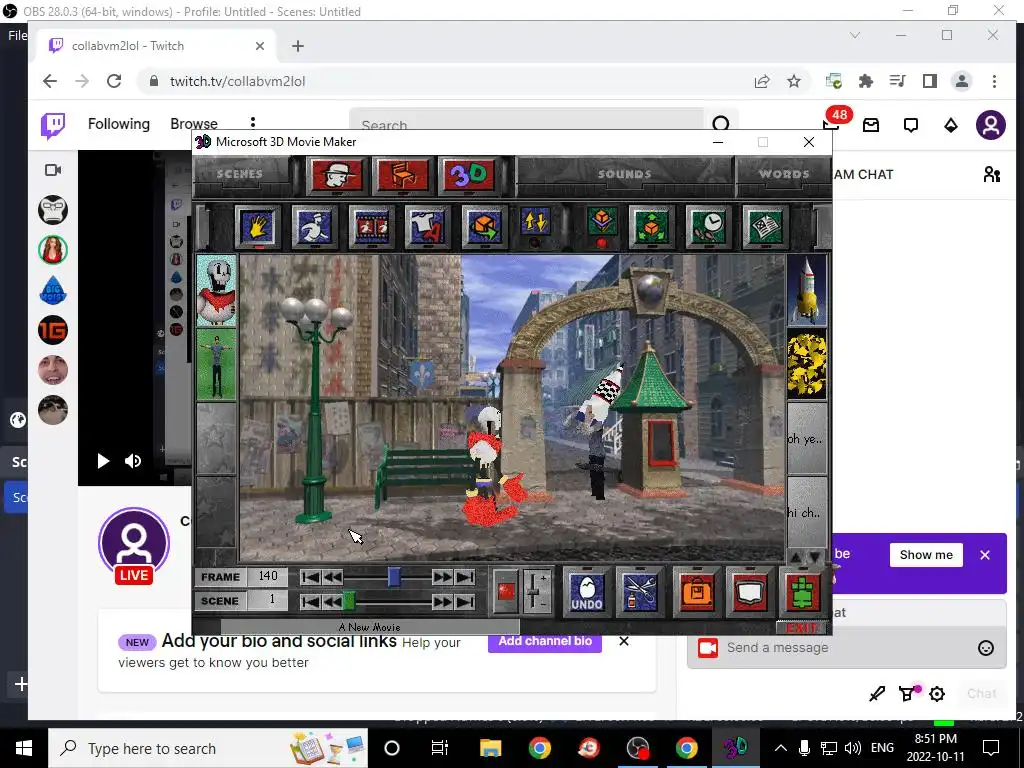Jump to the last scene of movie
This screenshot has height=768, width=1024.
click(465, 601)
